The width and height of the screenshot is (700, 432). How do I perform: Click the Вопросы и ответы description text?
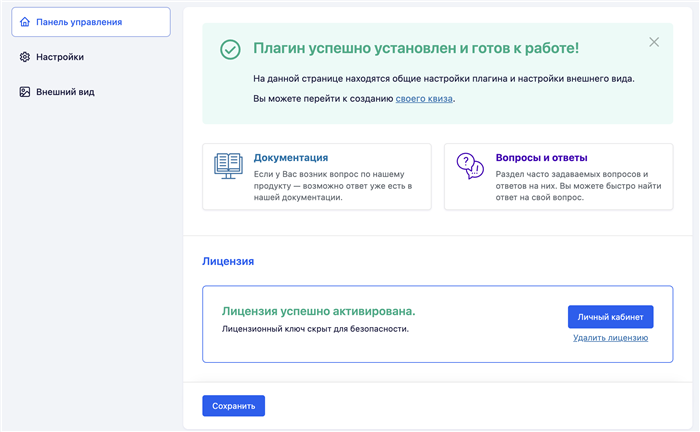point(578,186)
